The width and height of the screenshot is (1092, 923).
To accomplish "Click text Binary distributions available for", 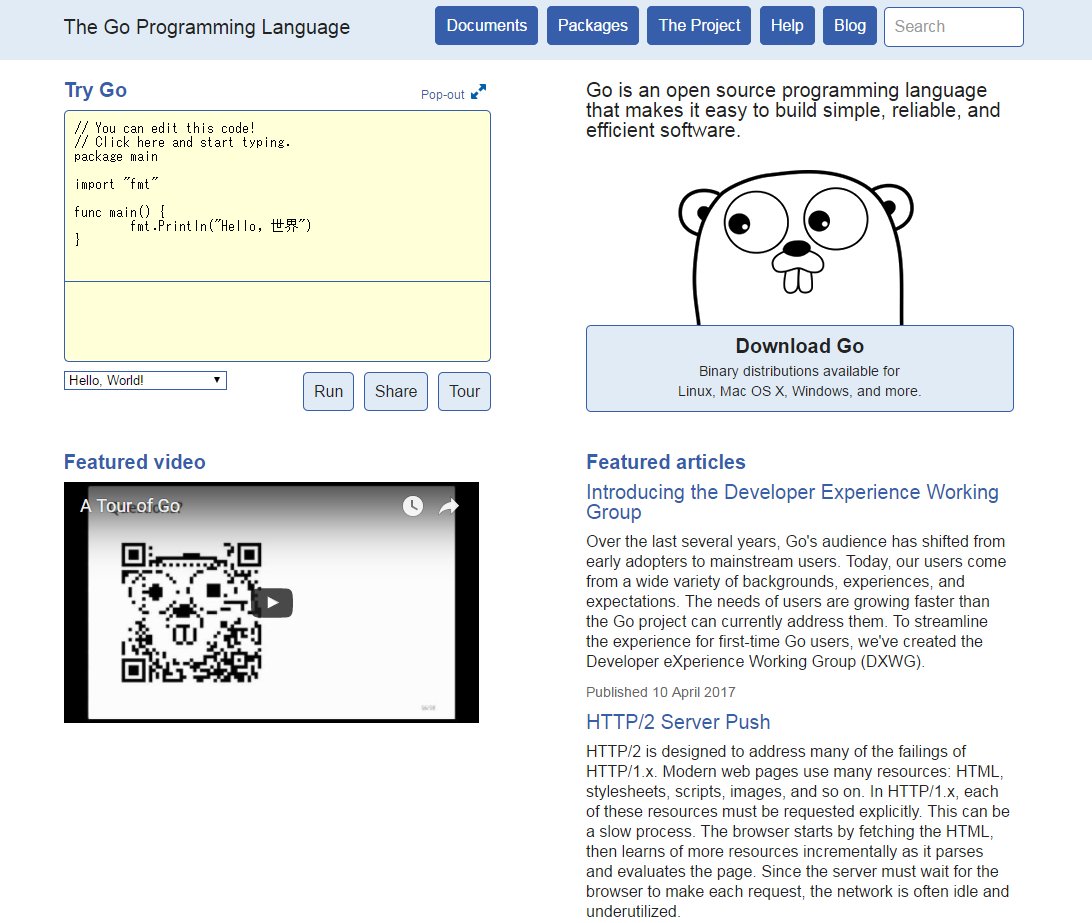I will click(x=799, y=371).
